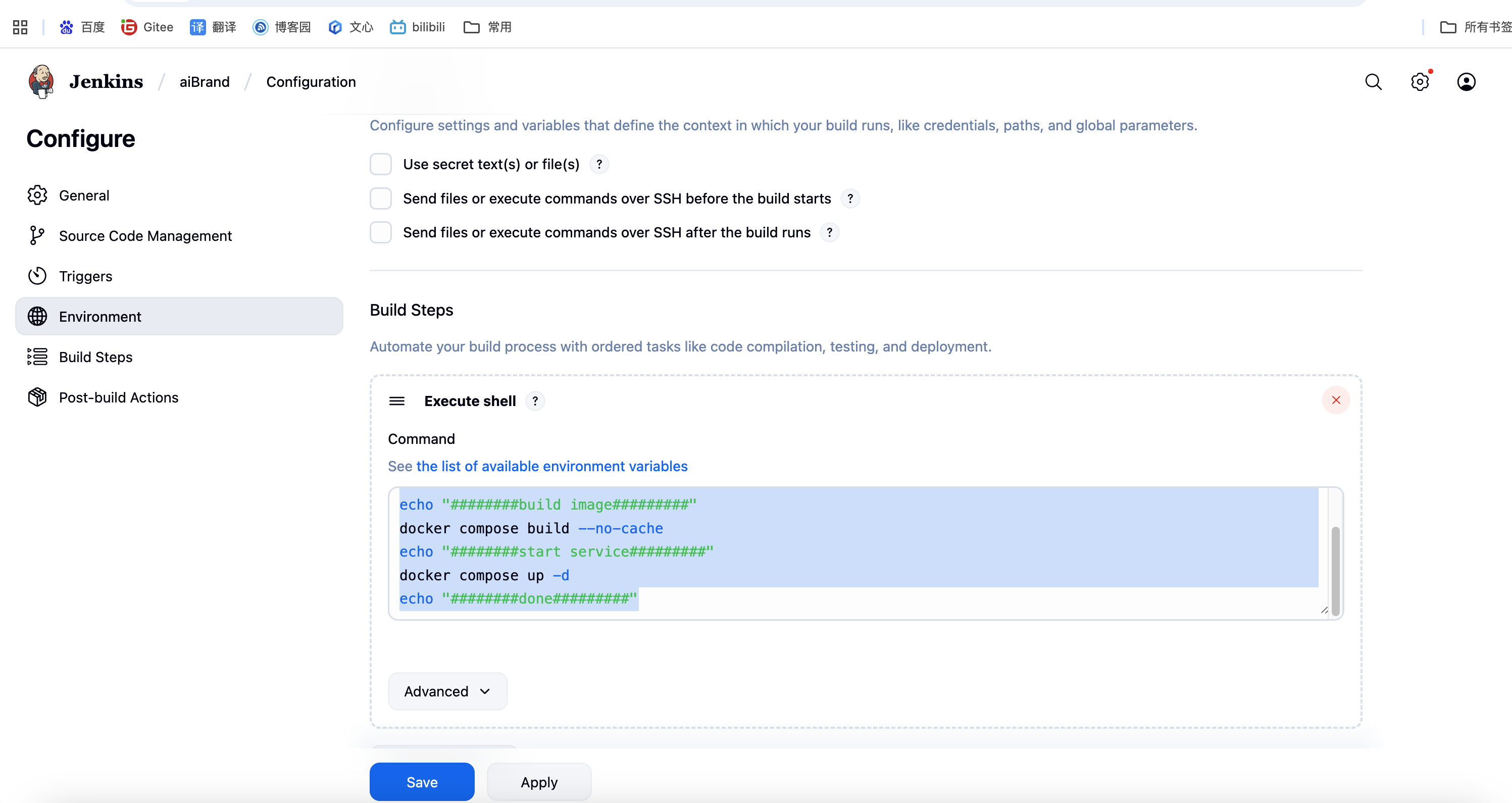Click the Jenkins butler logo icon
This screenshot has height=803, width=1512.
[x=41, y=82]
